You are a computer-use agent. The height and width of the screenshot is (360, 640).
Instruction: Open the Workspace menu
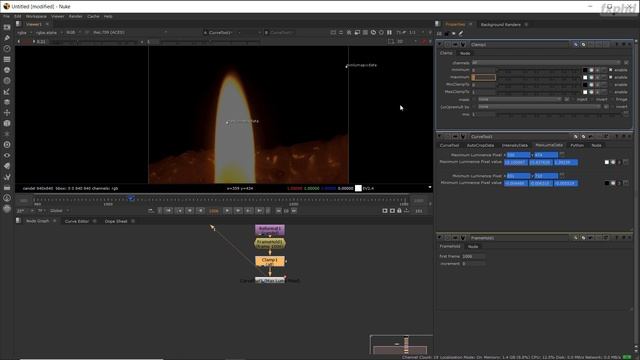pos(36,16)
